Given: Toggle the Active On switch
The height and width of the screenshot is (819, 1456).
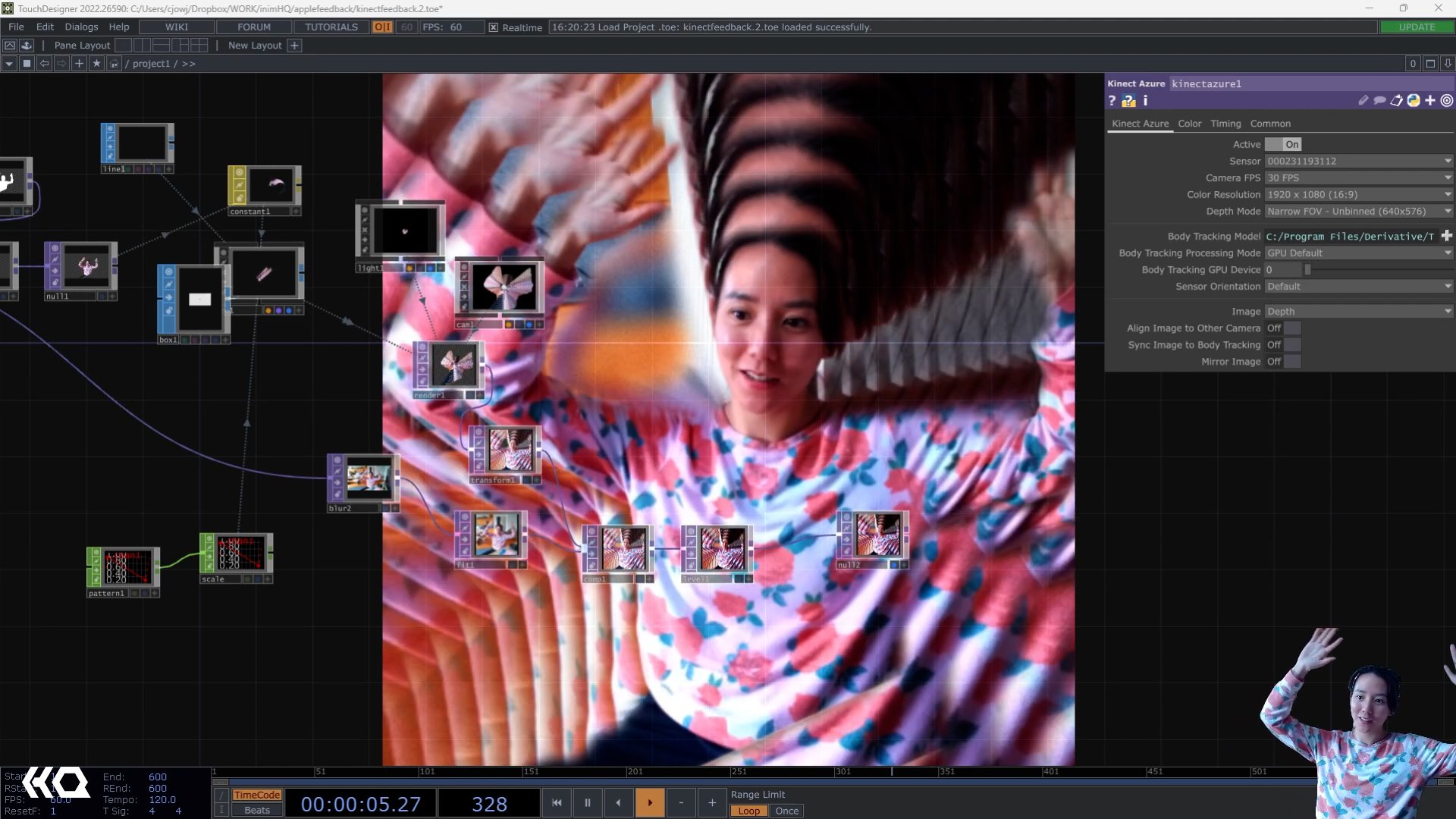Looking at the screenshot, I should click(x=1283, y=144).
